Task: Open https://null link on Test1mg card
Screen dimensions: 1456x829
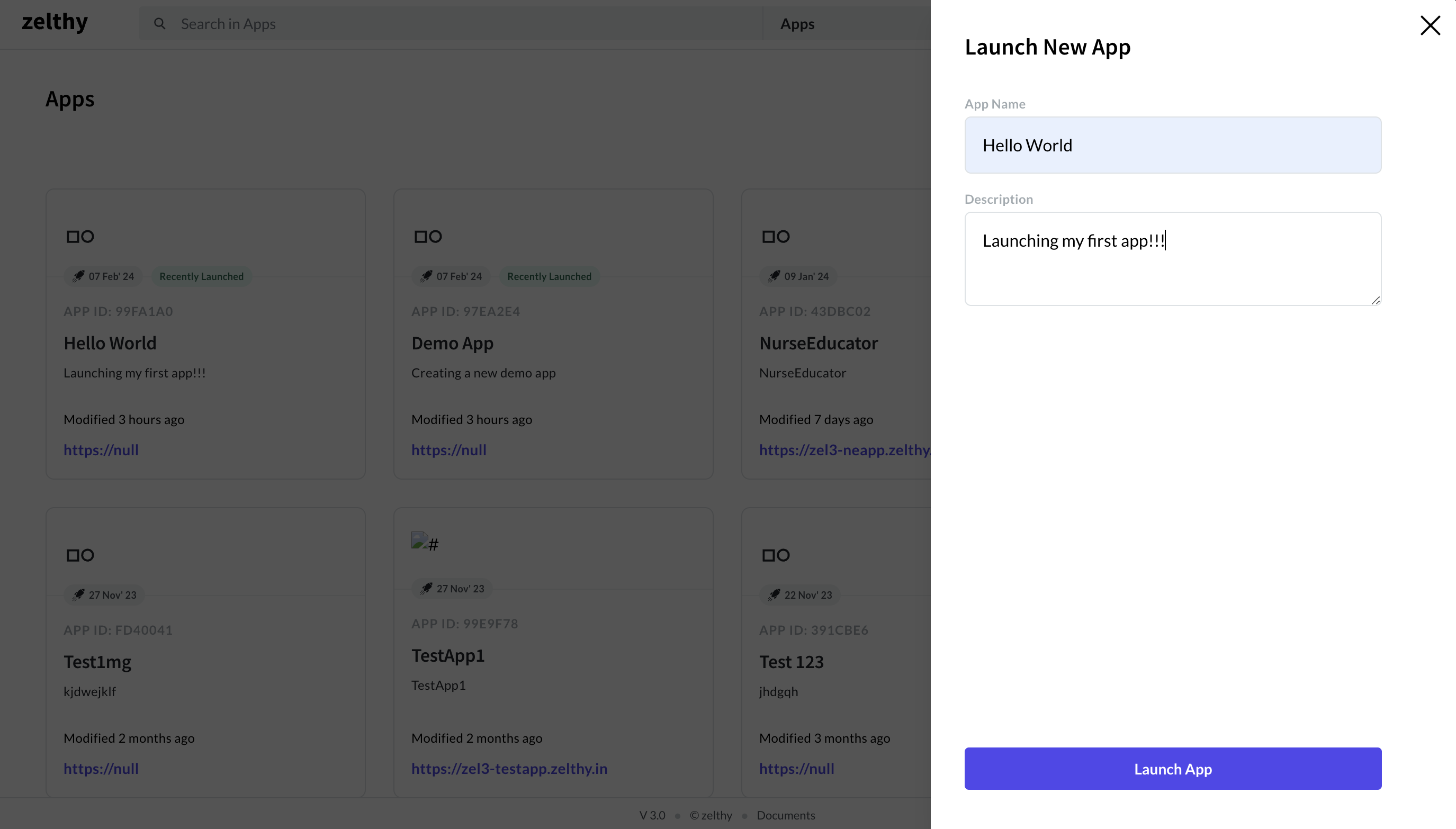Action: click(101, 769)
